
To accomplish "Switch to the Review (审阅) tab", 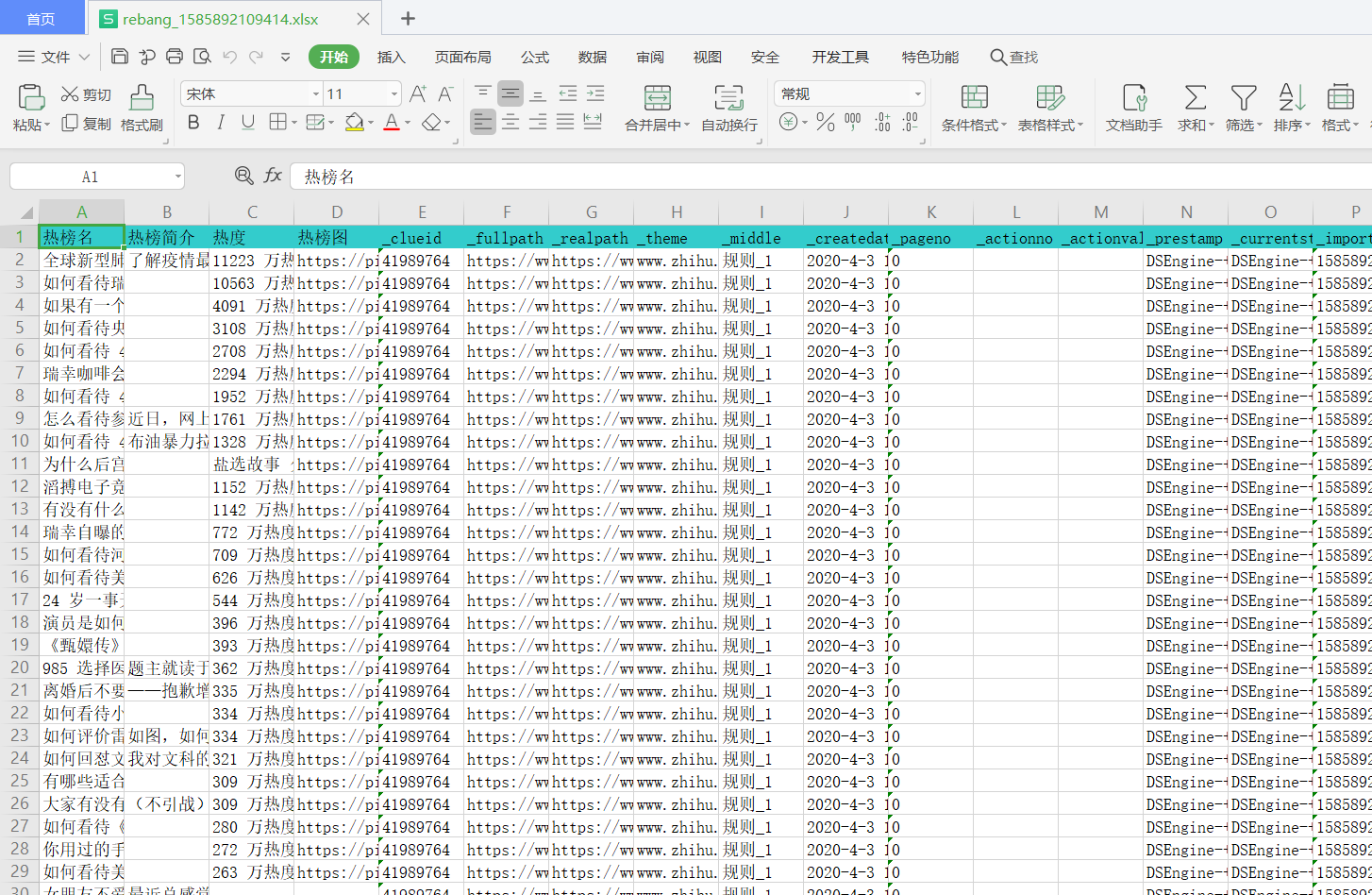I will pos(650,57).
